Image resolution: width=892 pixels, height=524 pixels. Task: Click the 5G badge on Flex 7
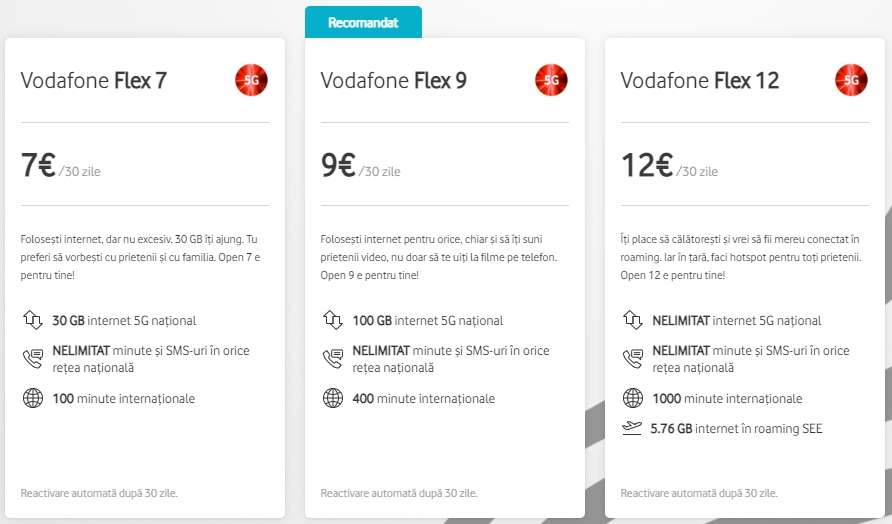251,80
